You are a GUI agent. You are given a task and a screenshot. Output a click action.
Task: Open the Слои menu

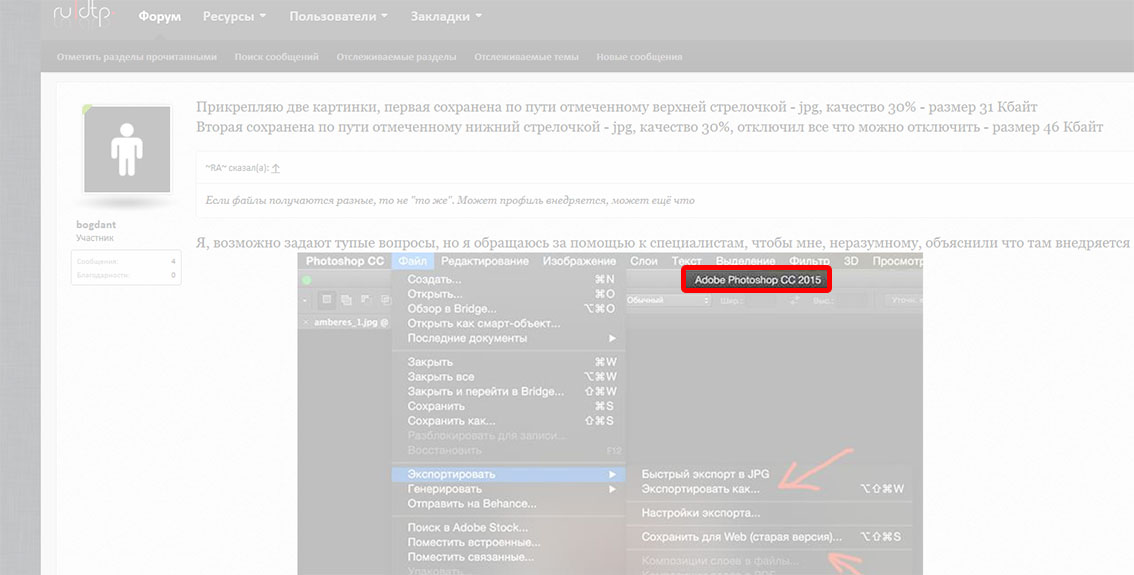tap(644, 261)
